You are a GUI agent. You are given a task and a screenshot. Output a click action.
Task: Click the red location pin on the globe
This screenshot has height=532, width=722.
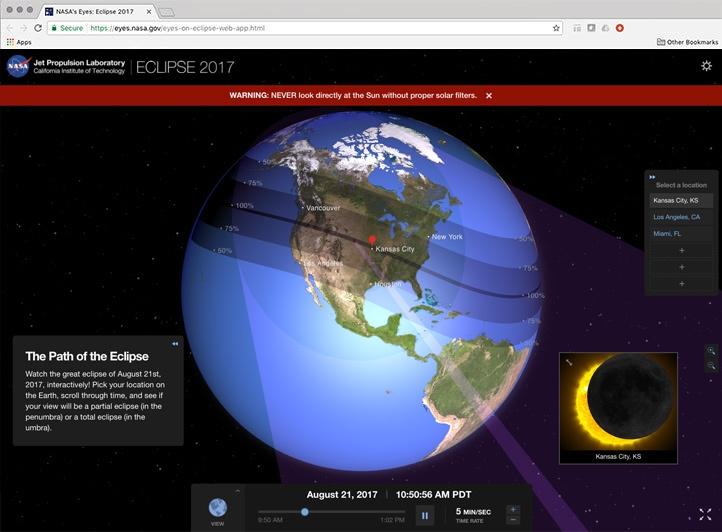pyautogui.click(x=373, y=240)
